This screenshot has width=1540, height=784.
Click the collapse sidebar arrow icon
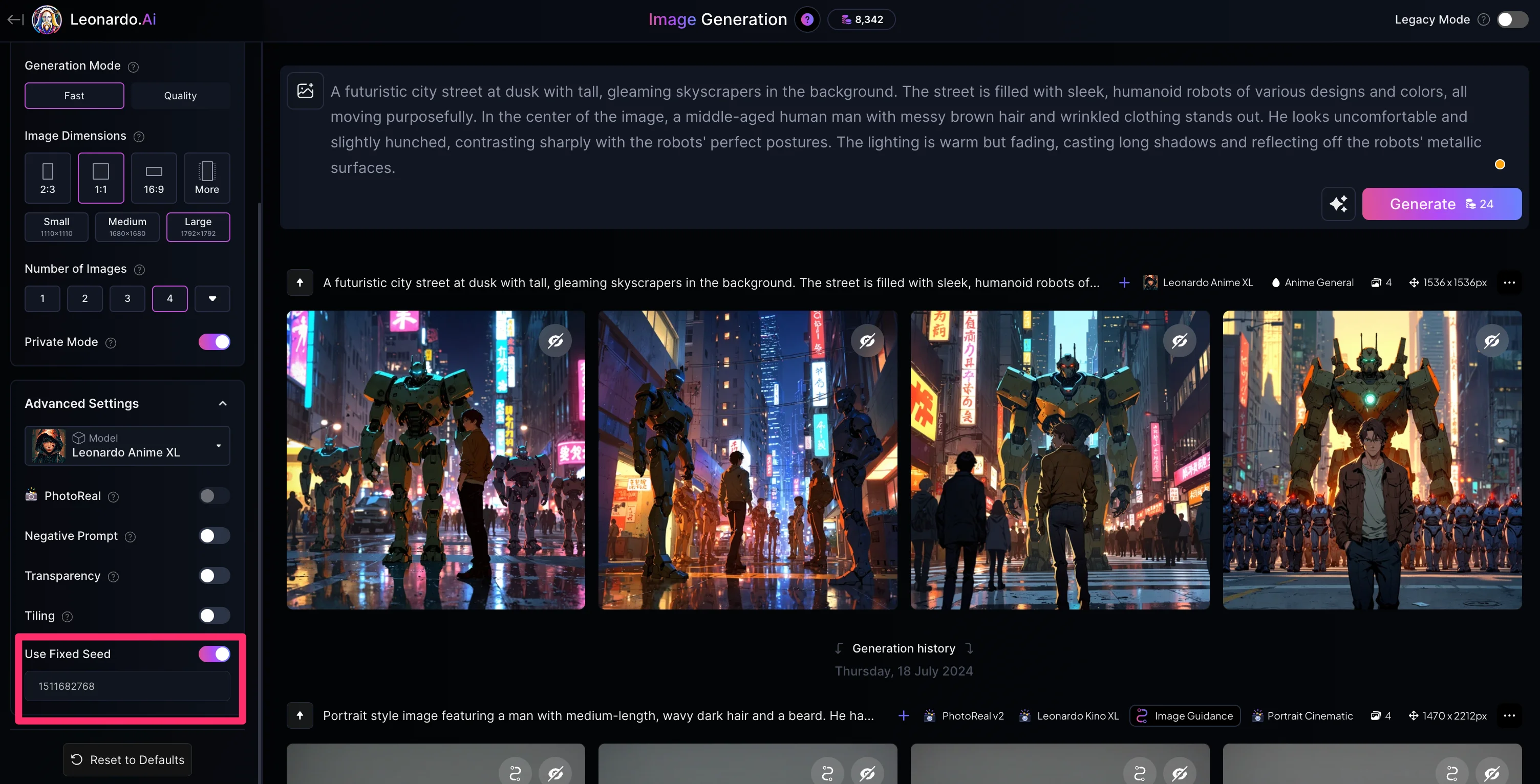point(15,19)
